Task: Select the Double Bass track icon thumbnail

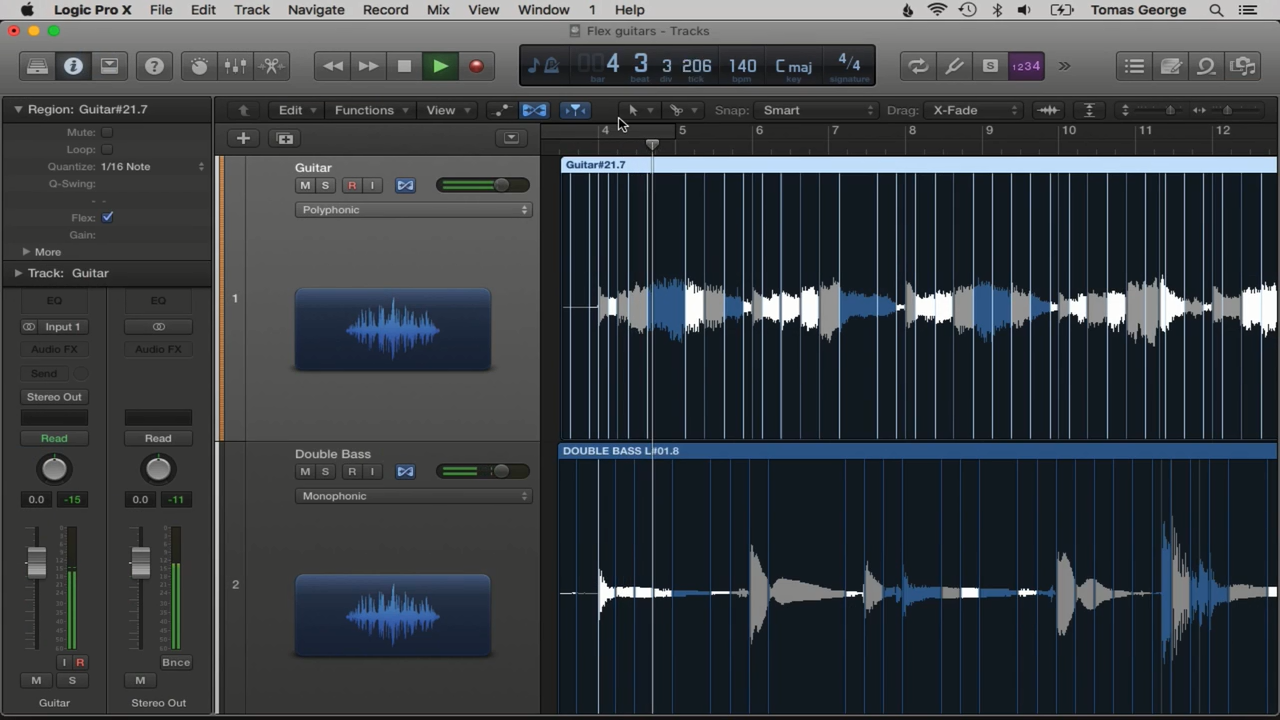Action: point(393,616)
